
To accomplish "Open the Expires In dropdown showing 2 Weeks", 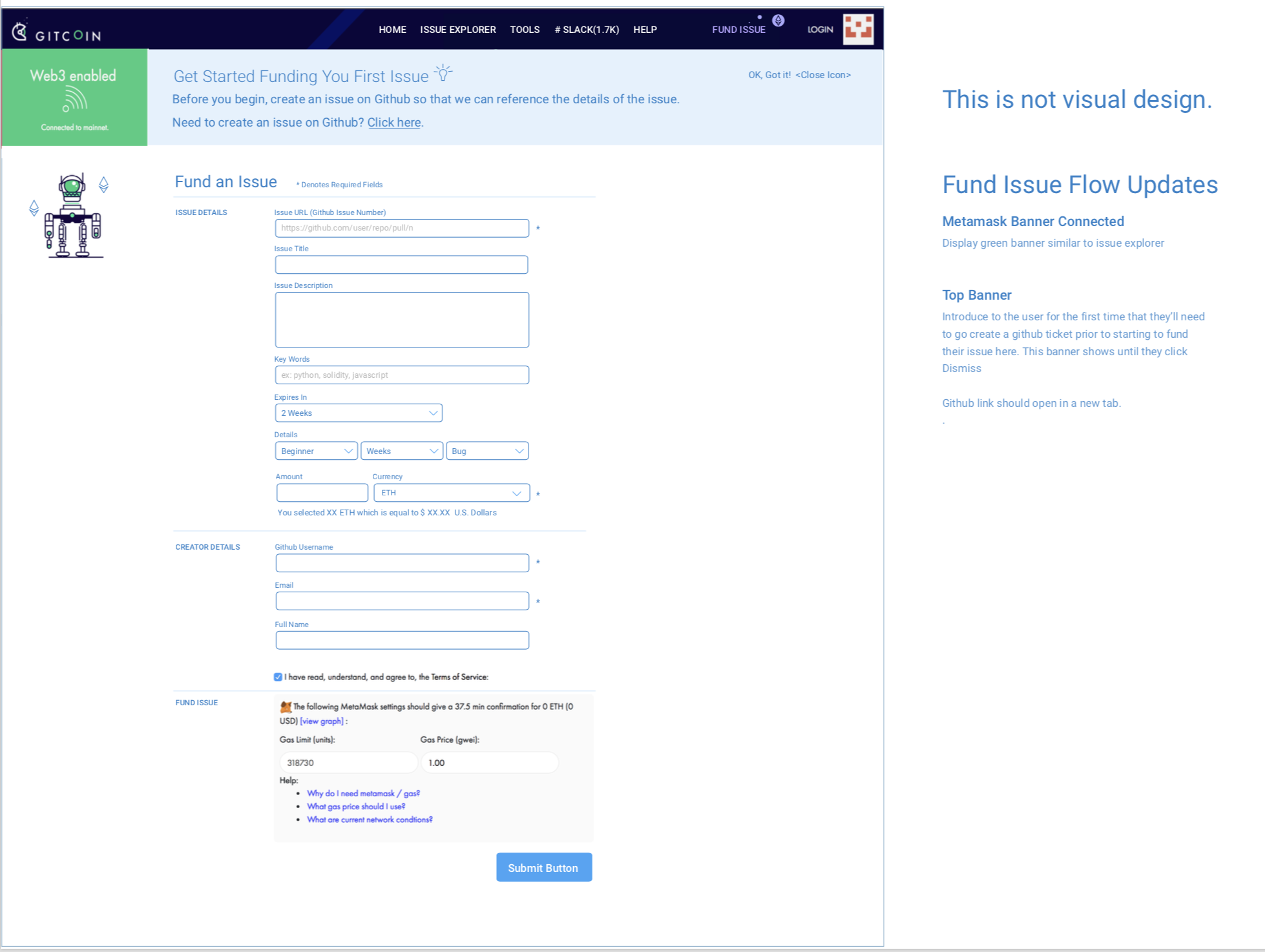I will click(359, 413).
